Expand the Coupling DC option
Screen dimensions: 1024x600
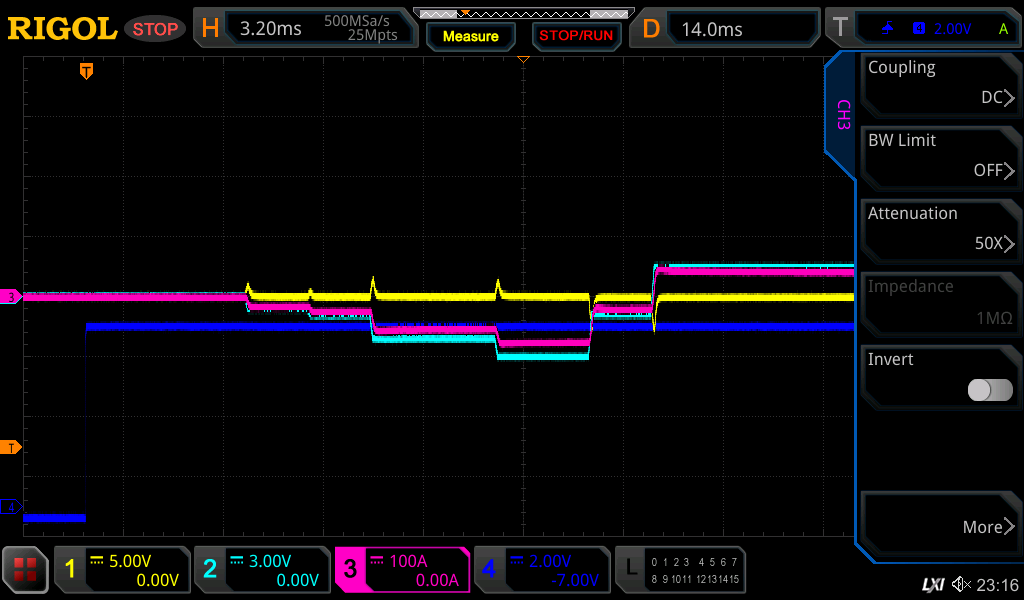click(940, 84)
